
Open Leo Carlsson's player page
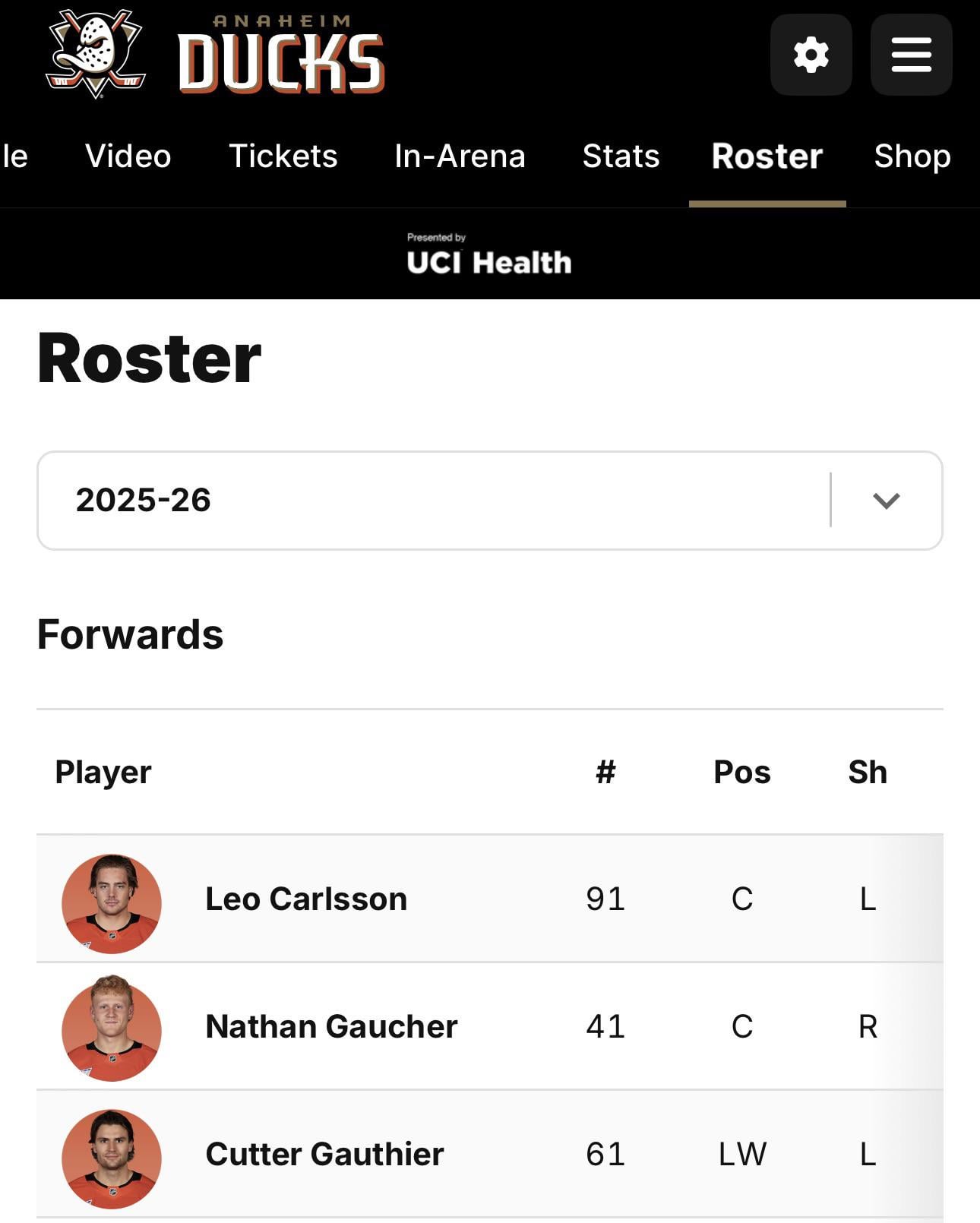coord(306,899)
